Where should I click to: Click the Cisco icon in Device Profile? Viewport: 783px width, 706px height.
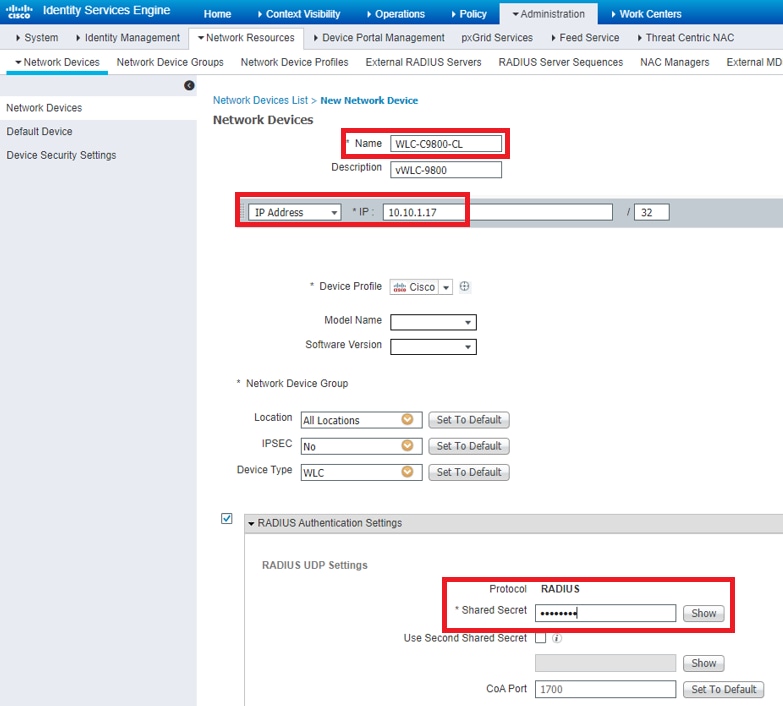[x=399, y=287]
